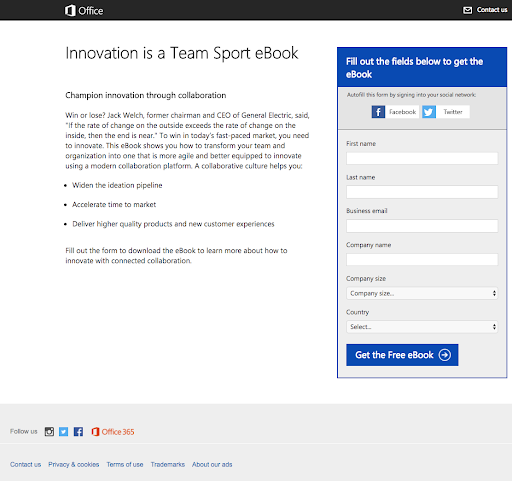This screenshot has width=512, height=481.
Task: Focus the Last name text field
Action: coord(422,192)
